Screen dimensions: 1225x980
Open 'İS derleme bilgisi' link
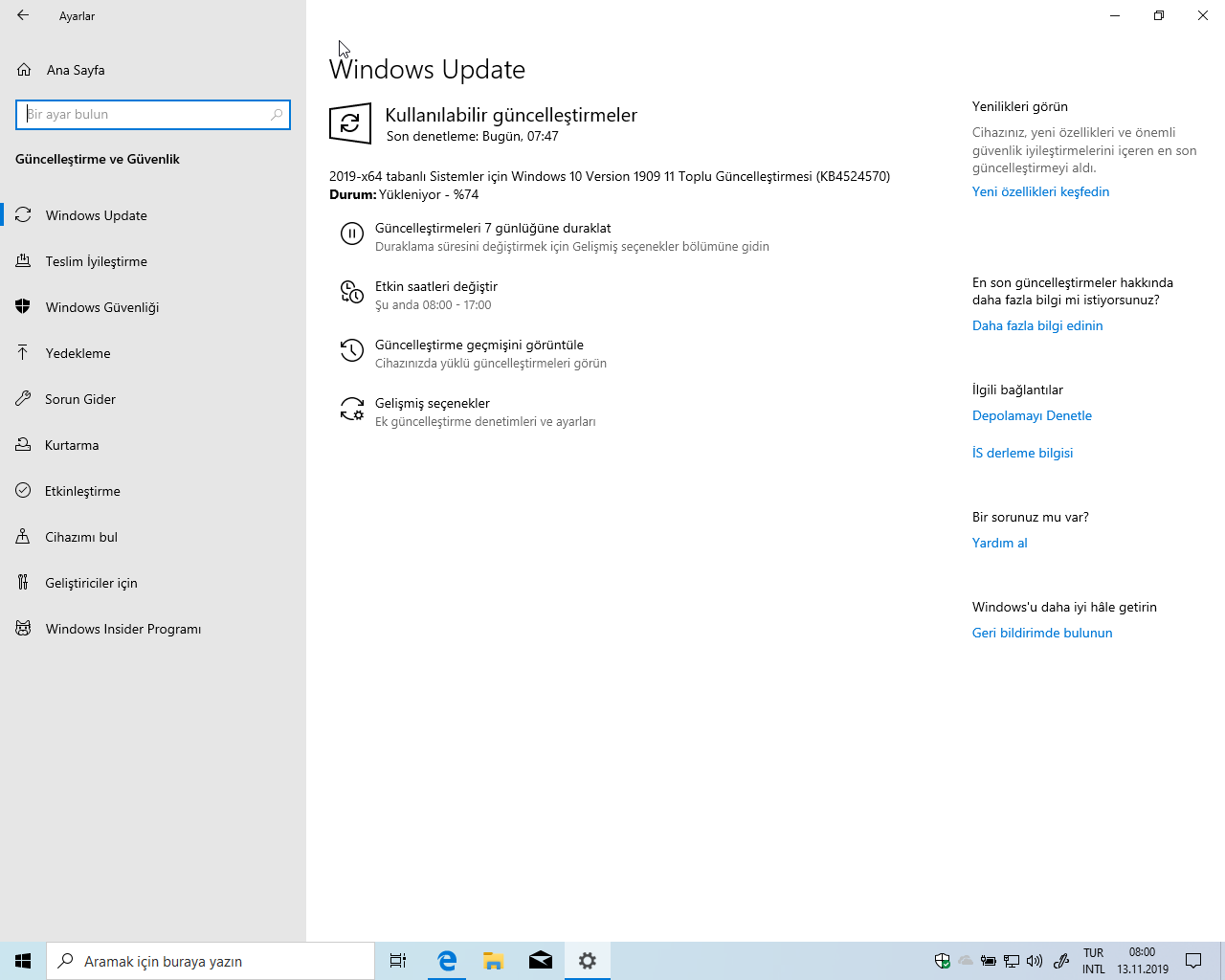pos(1022,453)
